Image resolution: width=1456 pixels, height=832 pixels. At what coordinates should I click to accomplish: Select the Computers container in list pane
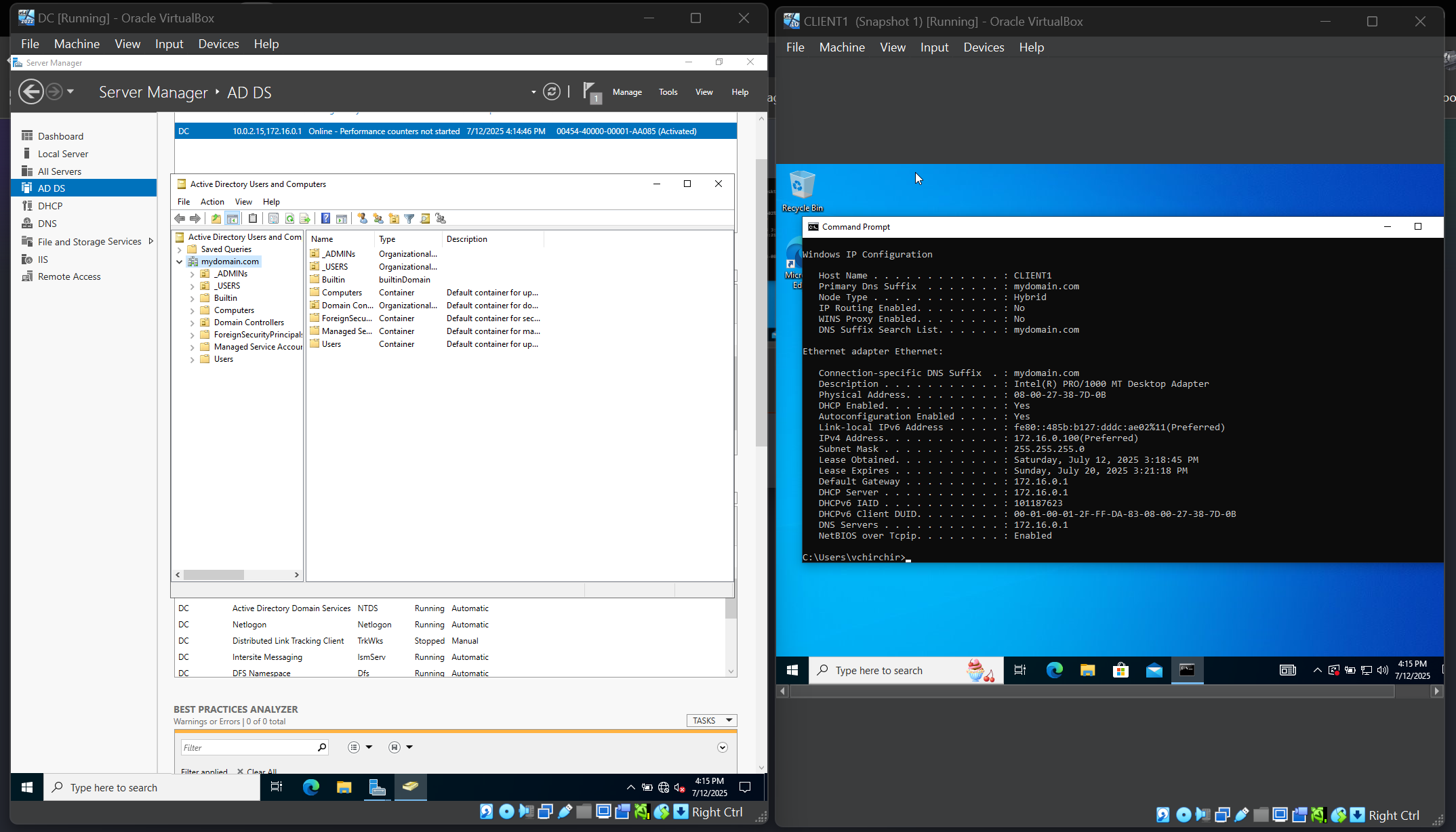coord(342,293)
